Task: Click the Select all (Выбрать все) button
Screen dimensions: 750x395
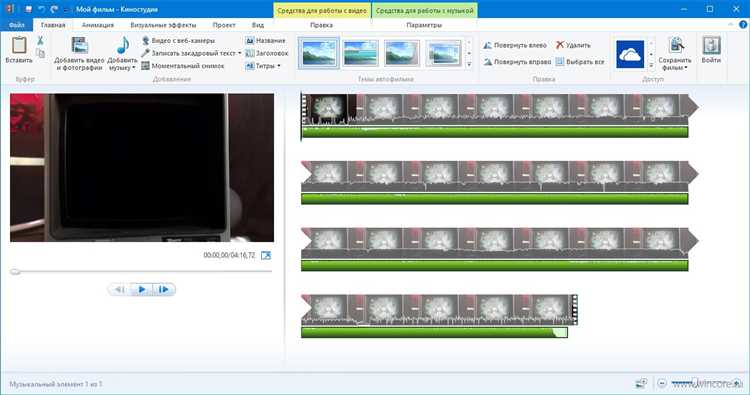Action: coord(580,62)
